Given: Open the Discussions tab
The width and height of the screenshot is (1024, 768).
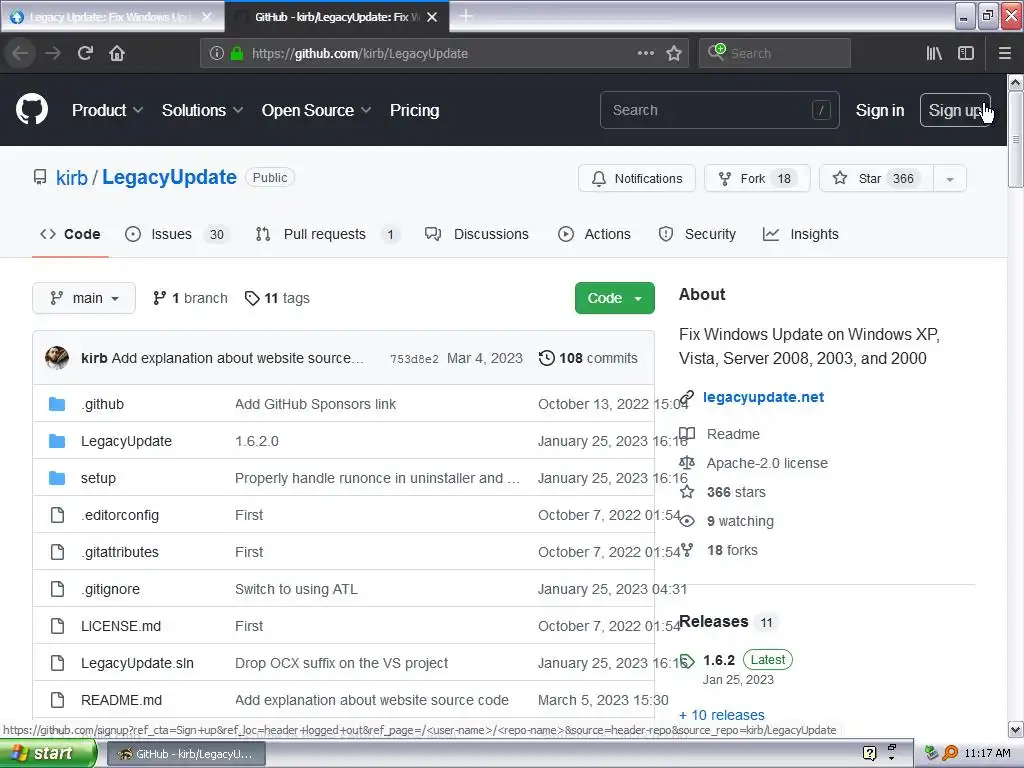Looking at the screenshot, I should coord(477,234).
